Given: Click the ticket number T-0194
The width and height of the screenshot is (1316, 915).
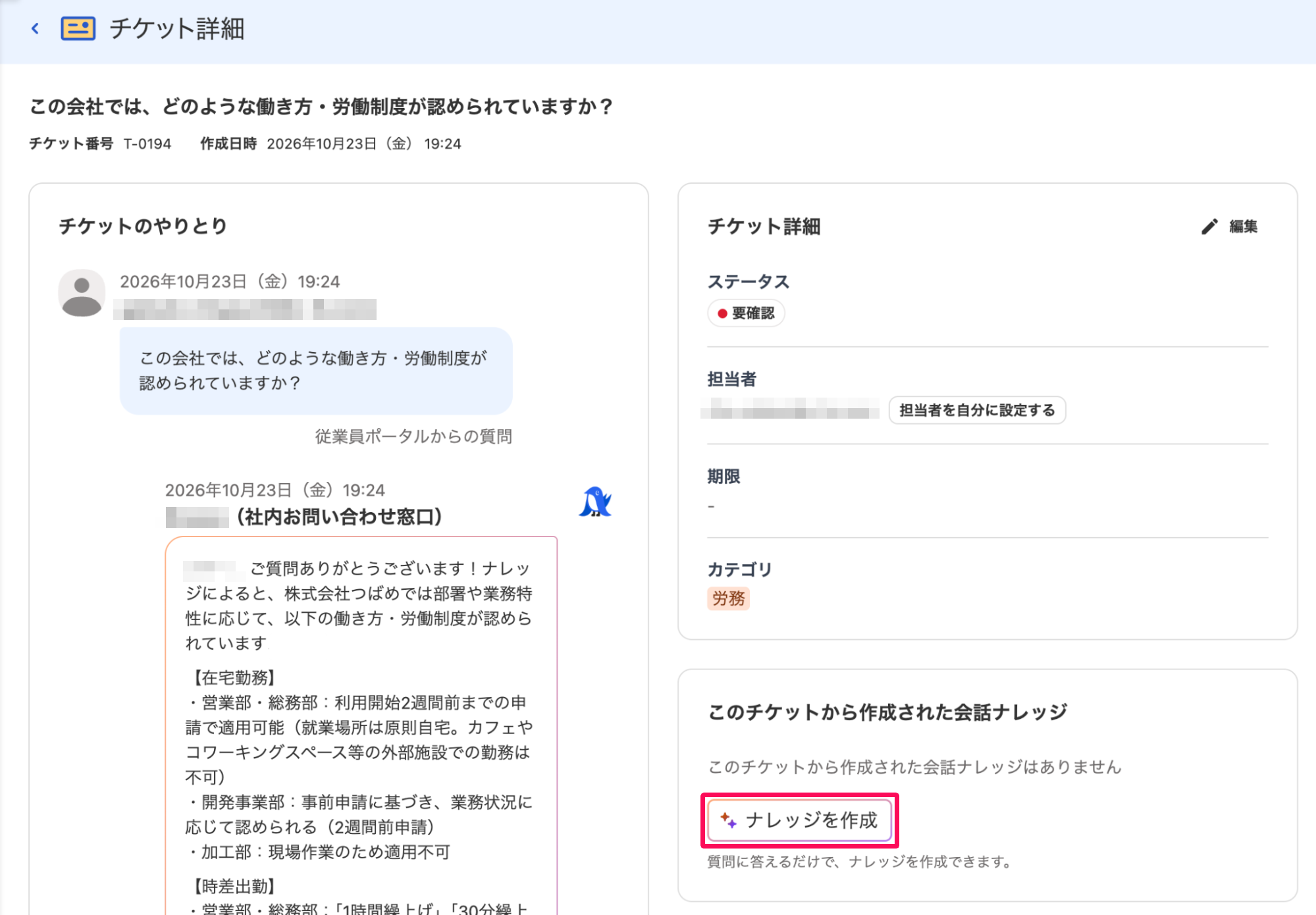Looking at the screenshot, I should click(147, 144).
